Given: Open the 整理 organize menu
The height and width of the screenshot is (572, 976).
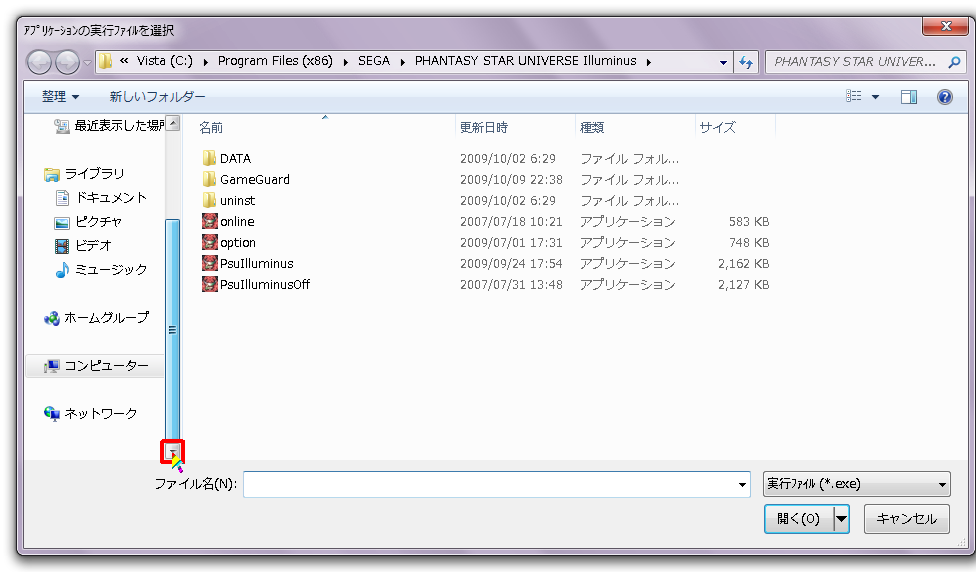Looking at the screenshot, I should click(60, 96).
